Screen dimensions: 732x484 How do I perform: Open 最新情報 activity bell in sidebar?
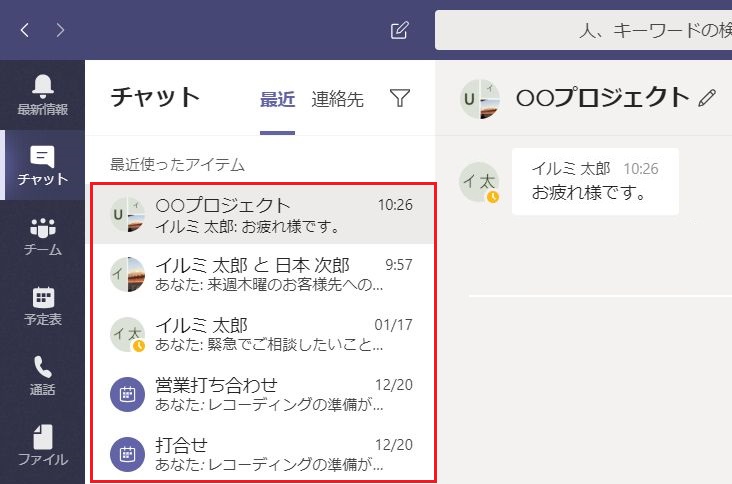pos(42,95)
